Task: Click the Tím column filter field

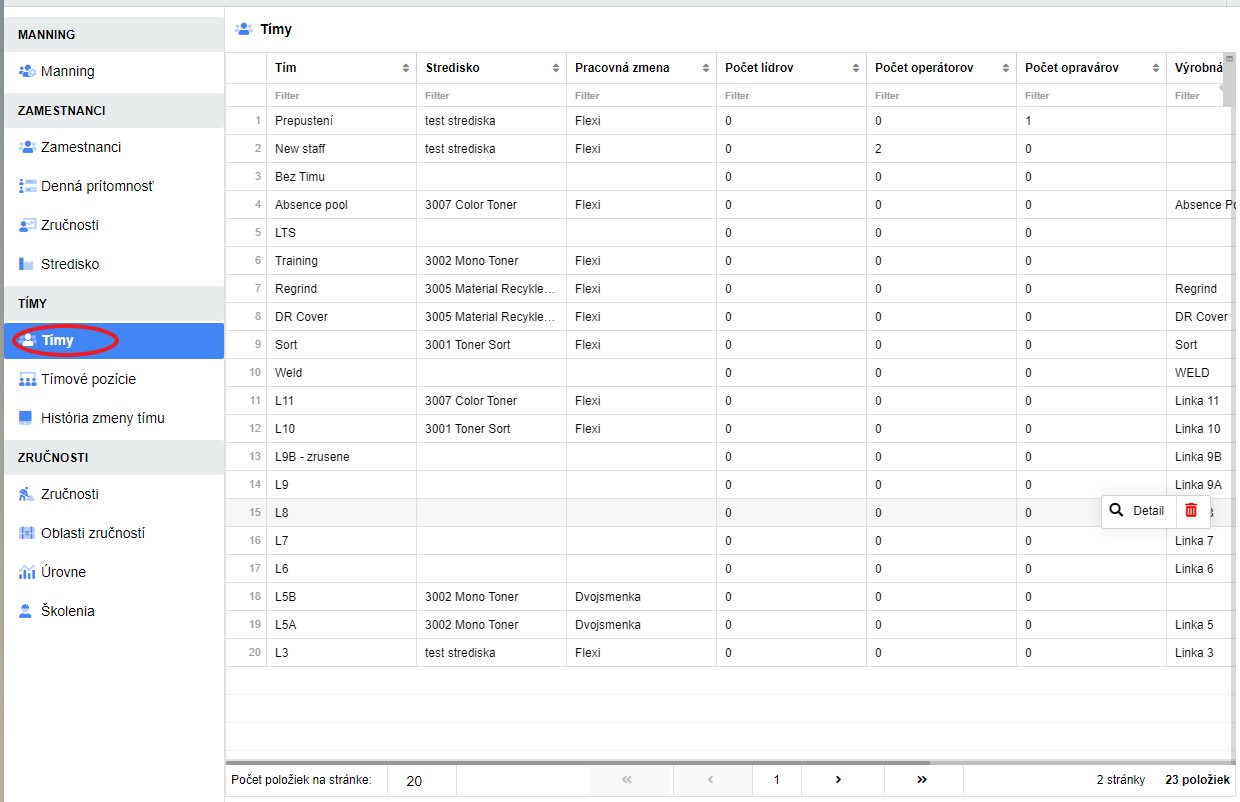Action: point(340,96)
